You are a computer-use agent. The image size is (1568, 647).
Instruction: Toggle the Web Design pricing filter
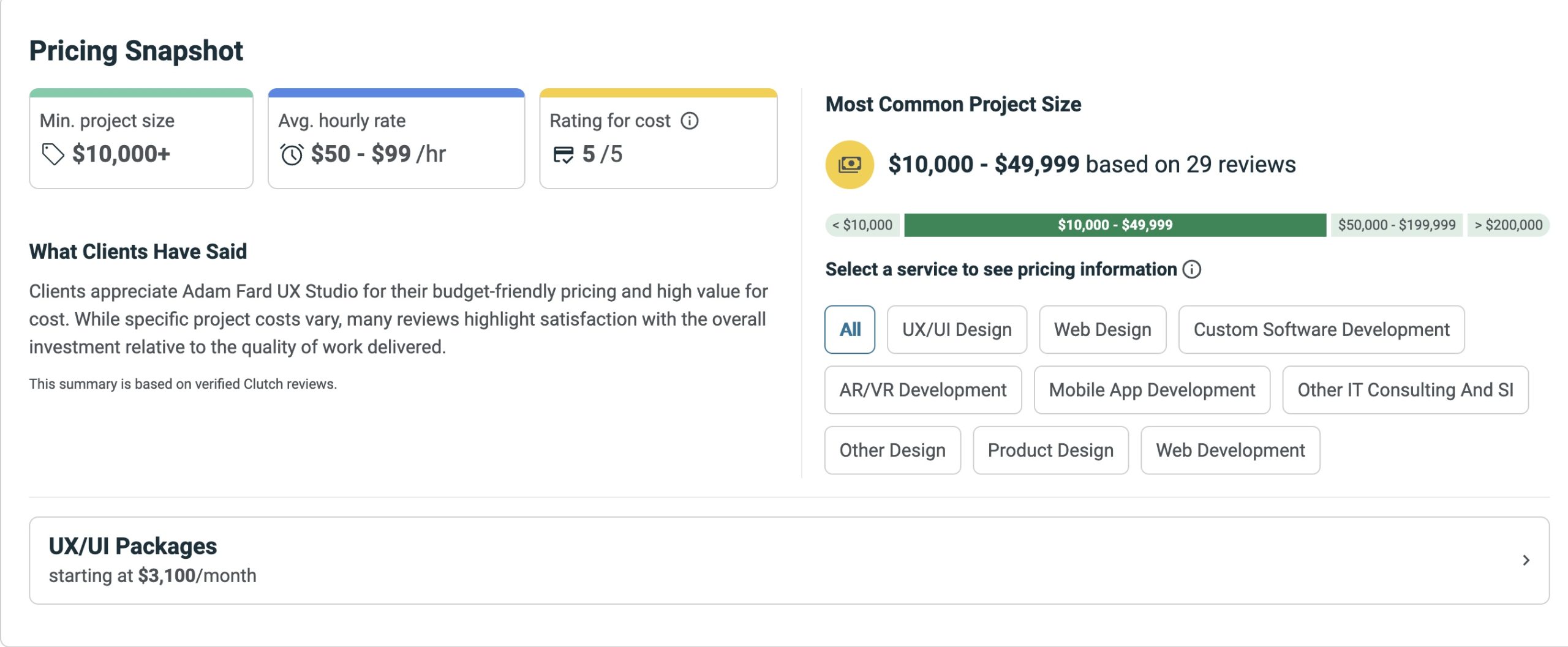[x=1102, y=329]
